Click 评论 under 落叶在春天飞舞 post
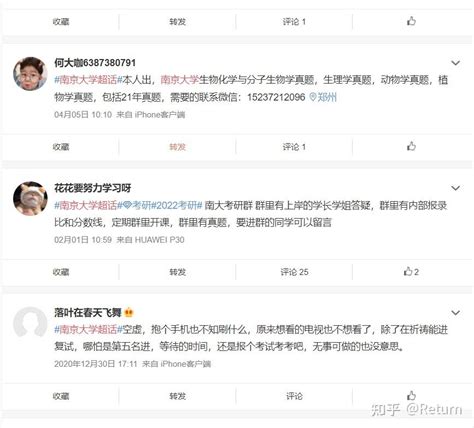This screenshot has width=474, height=428. point(294,396)
